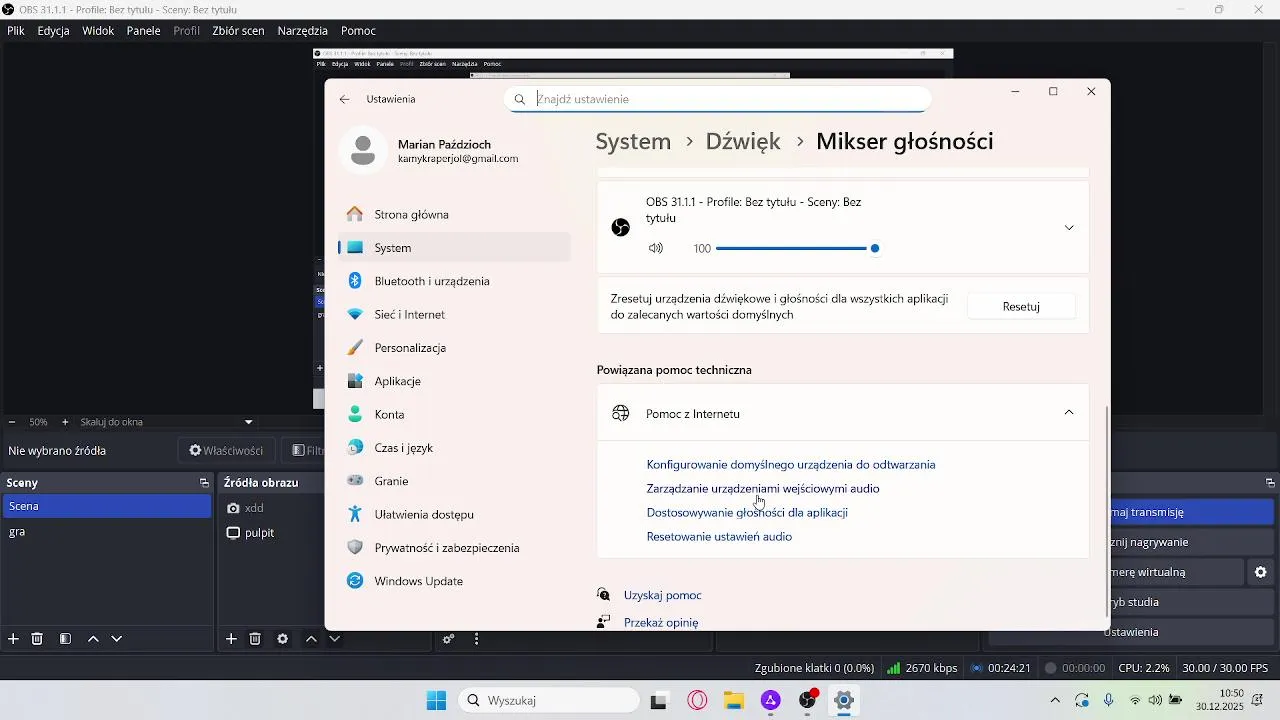The height and width of the screenshot is (720, 1280).
Task: Open Edycja menu in OBS
Action: (x=54, y=31)
